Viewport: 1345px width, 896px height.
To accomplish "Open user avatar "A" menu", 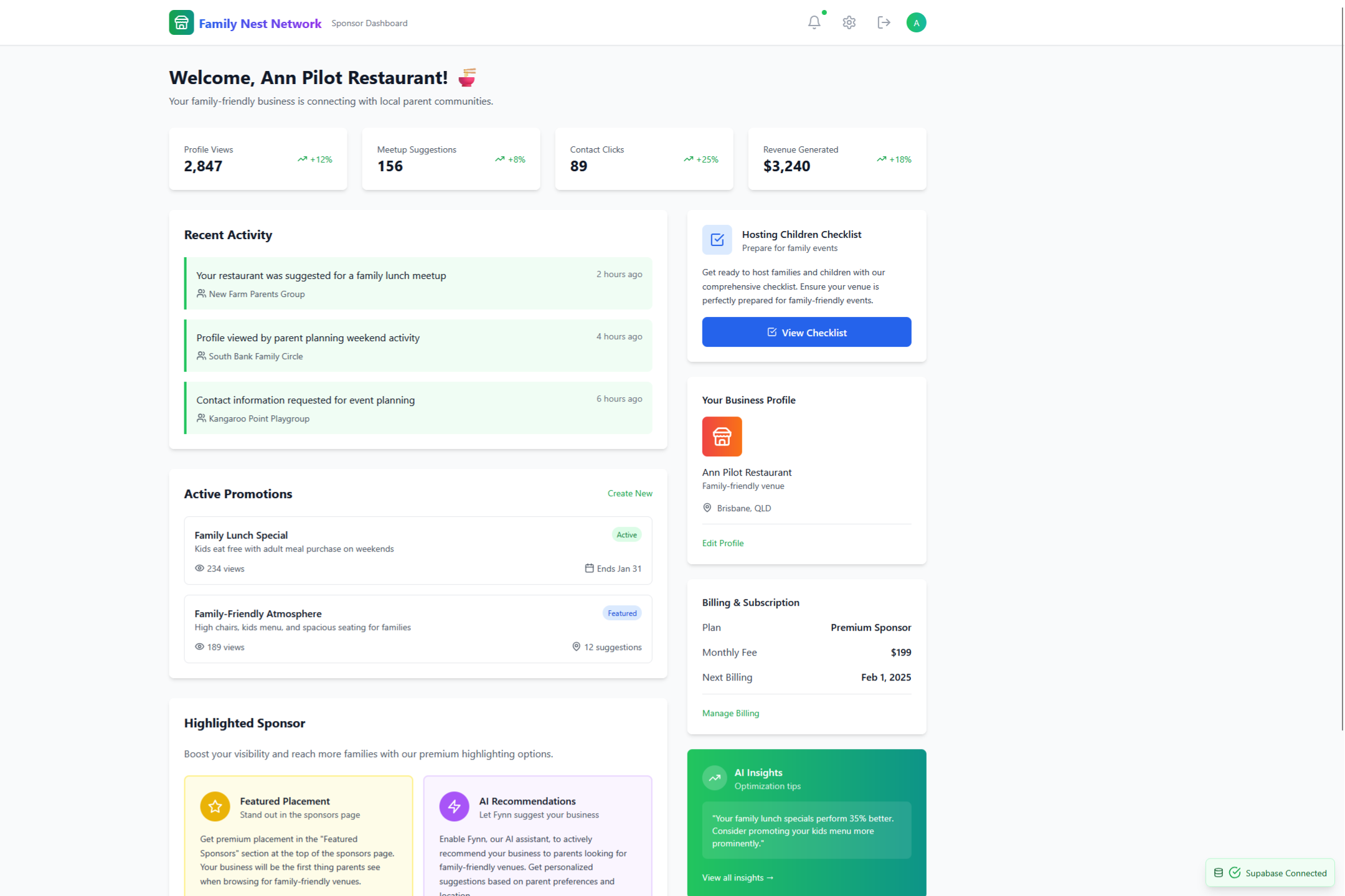I will click(x=916, y=22).
